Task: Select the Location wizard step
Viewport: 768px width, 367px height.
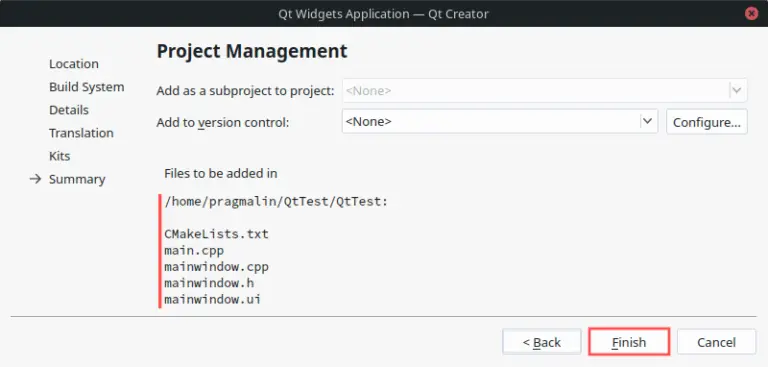Action: [x=73, y=64]
